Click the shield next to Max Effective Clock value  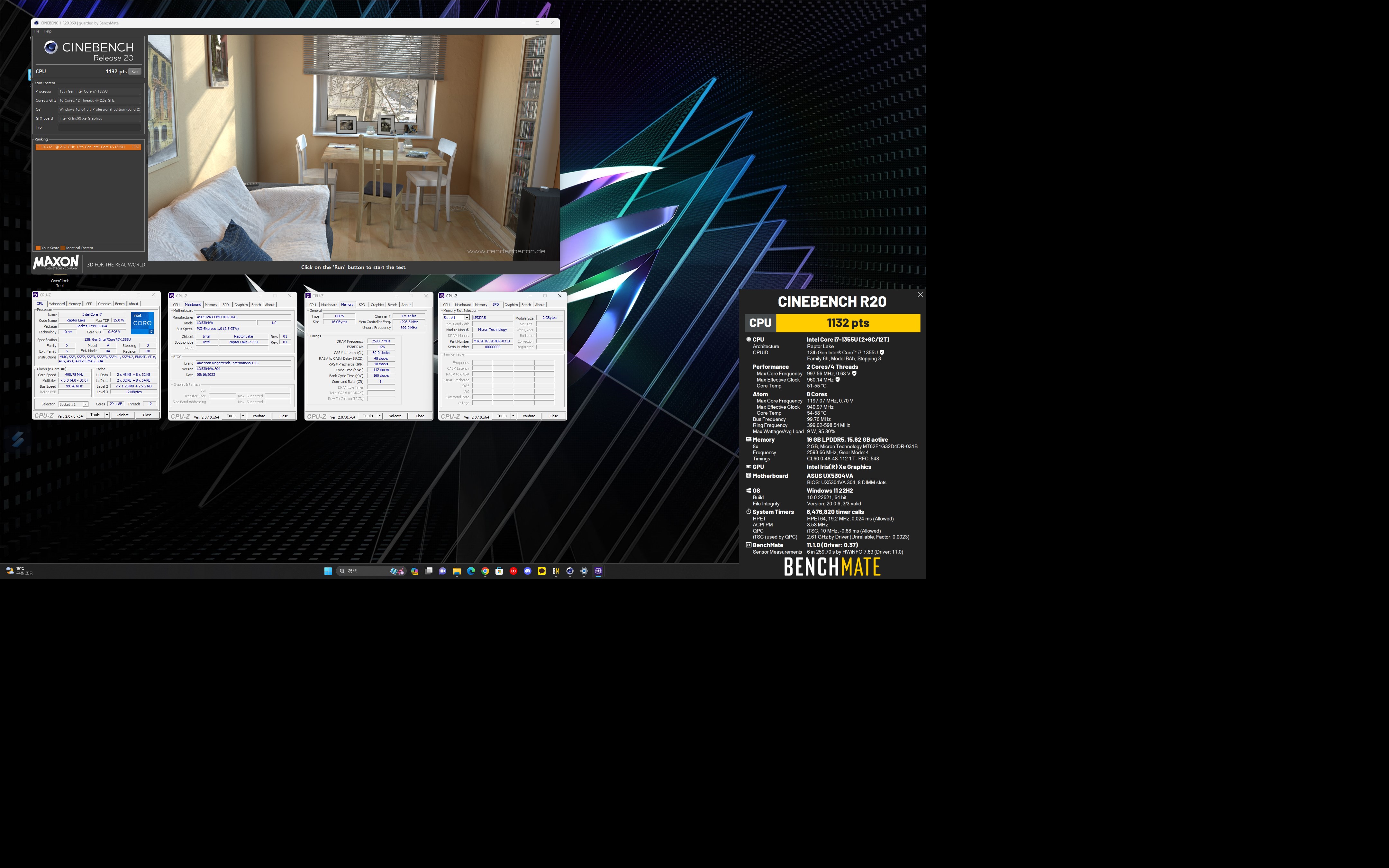click(837, 379)
